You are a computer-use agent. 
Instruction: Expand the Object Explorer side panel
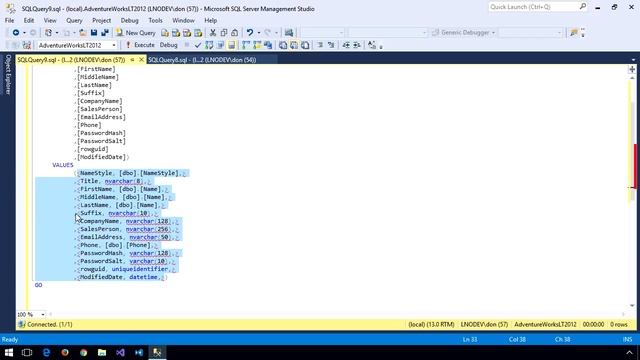(x=8, y=74)
